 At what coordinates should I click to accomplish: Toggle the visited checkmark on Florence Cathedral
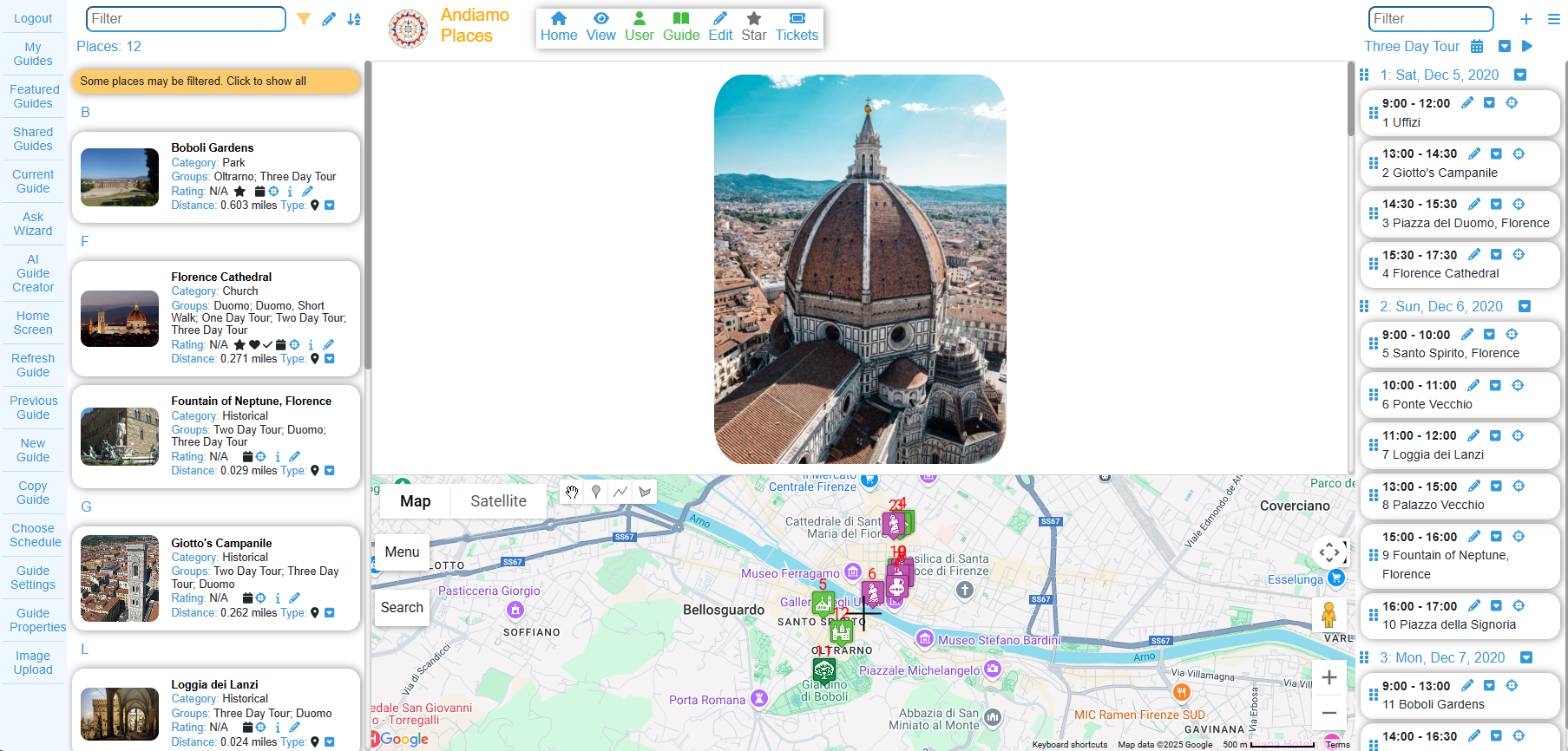tap(267, 345)
